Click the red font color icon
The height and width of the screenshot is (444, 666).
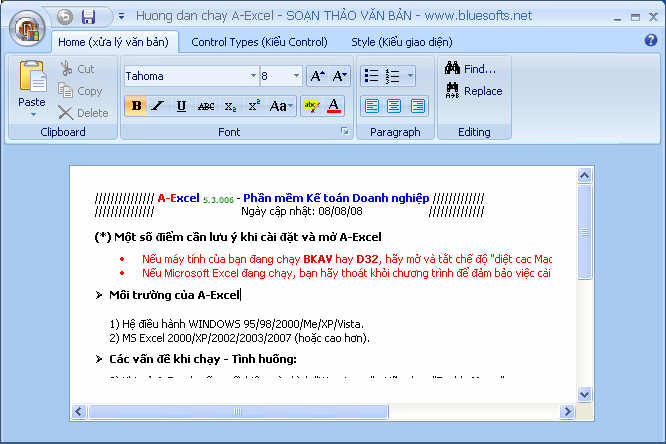pos(334,105)
